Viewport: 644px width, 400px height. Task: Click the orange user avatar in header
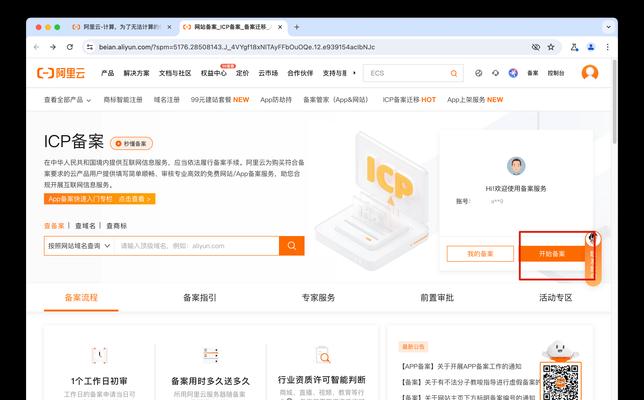click(x=590, y=73)
